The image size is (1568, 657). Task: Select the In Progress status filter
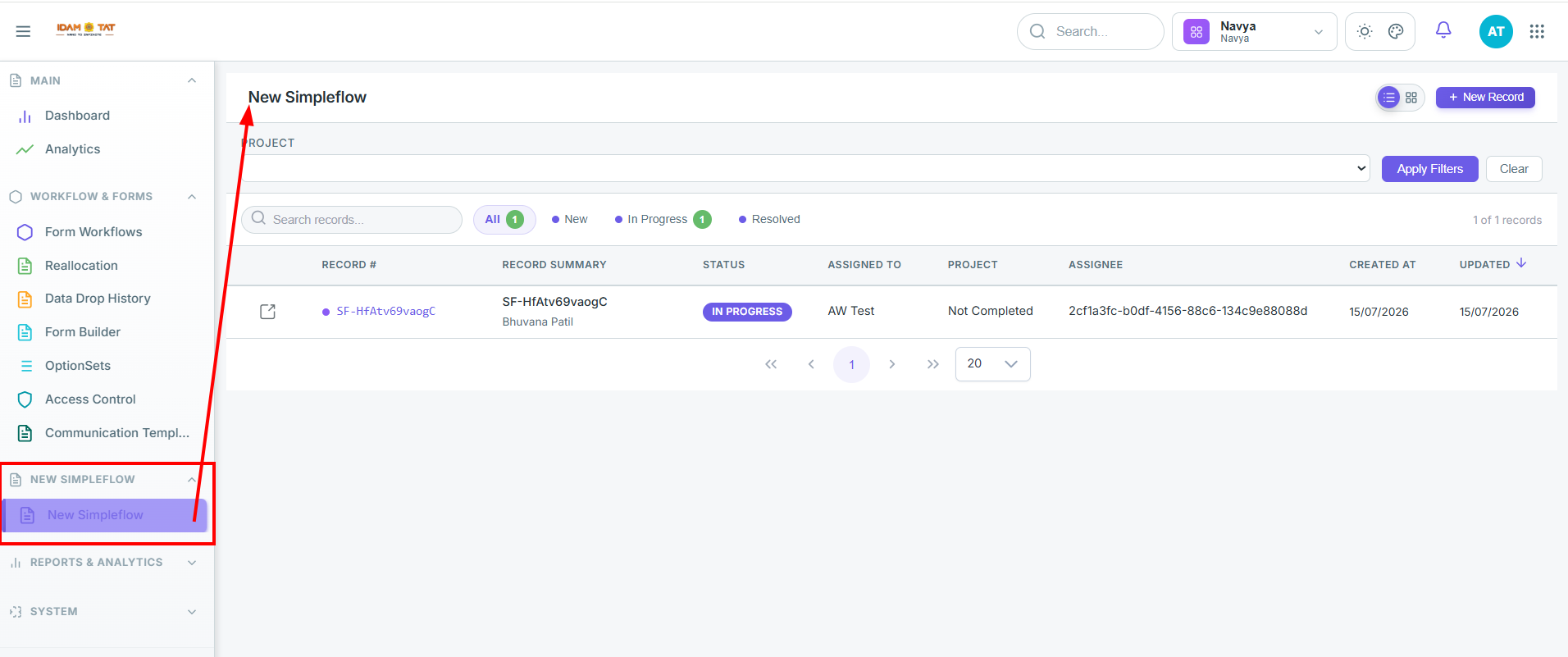663,220
